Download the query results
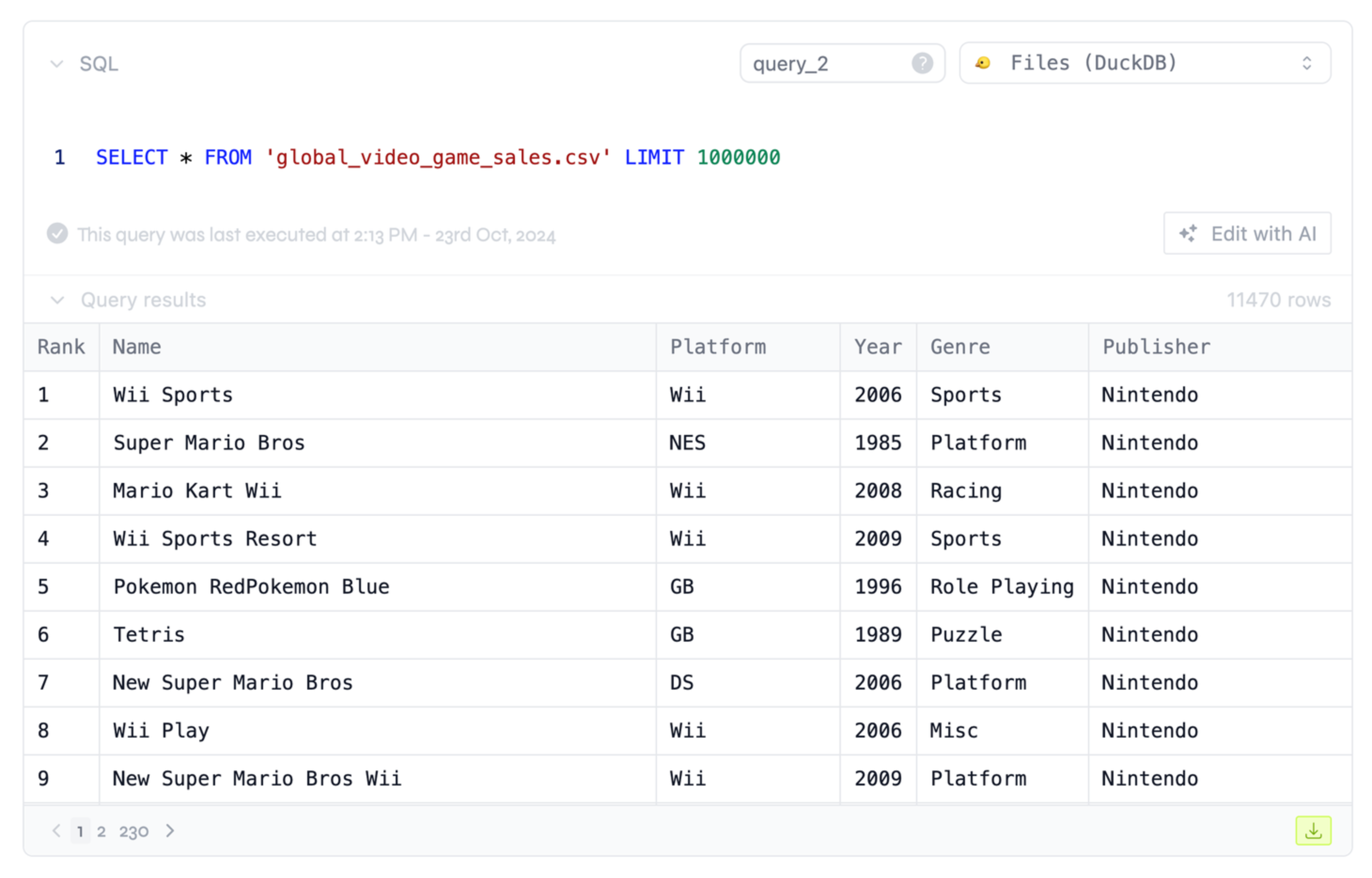Viewport: 1372px width, 878px height. point(1314,831)
